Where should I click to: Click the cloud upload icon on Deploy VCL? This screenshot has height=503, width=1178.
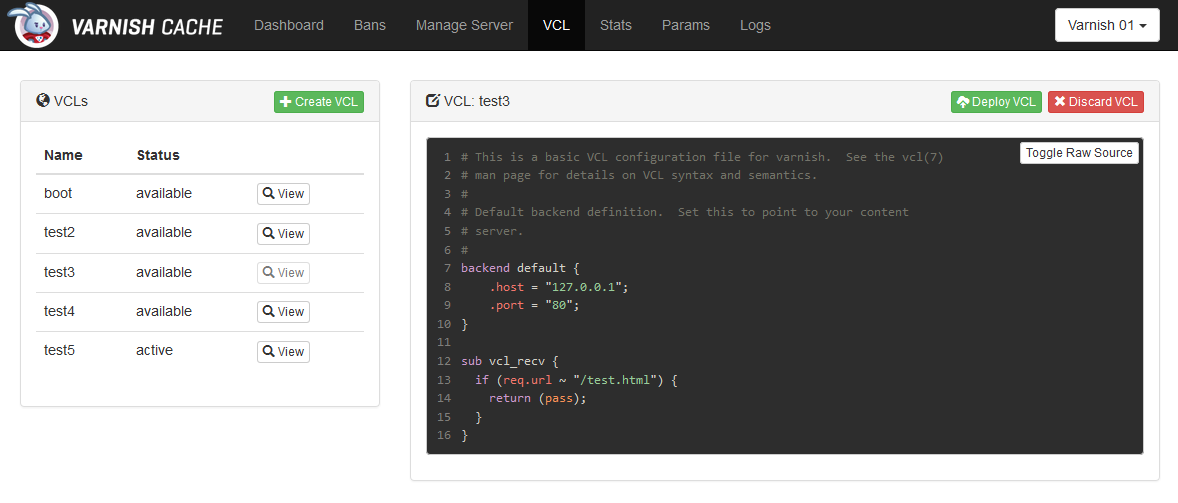963,101
